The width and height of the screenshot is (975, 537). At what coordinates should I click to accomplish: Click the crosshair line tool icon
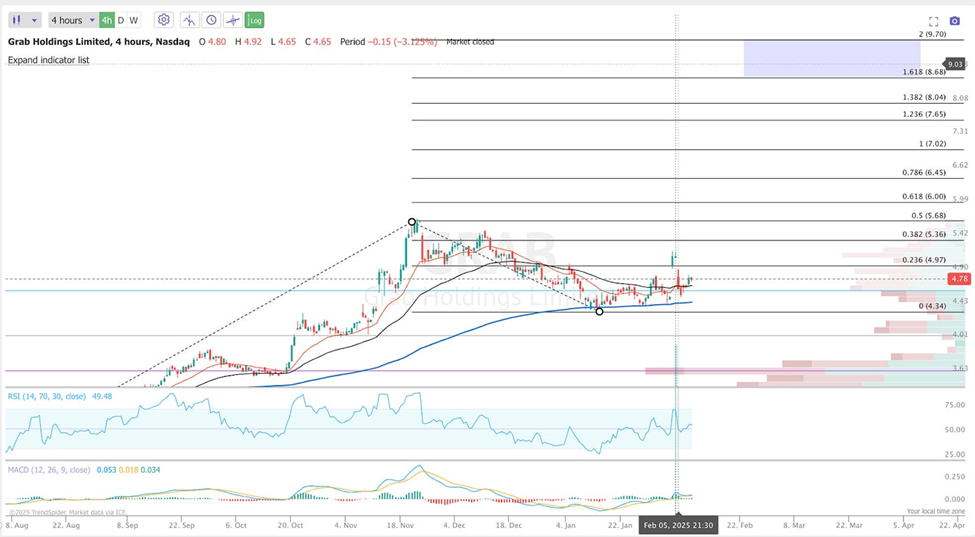(233, 20)
